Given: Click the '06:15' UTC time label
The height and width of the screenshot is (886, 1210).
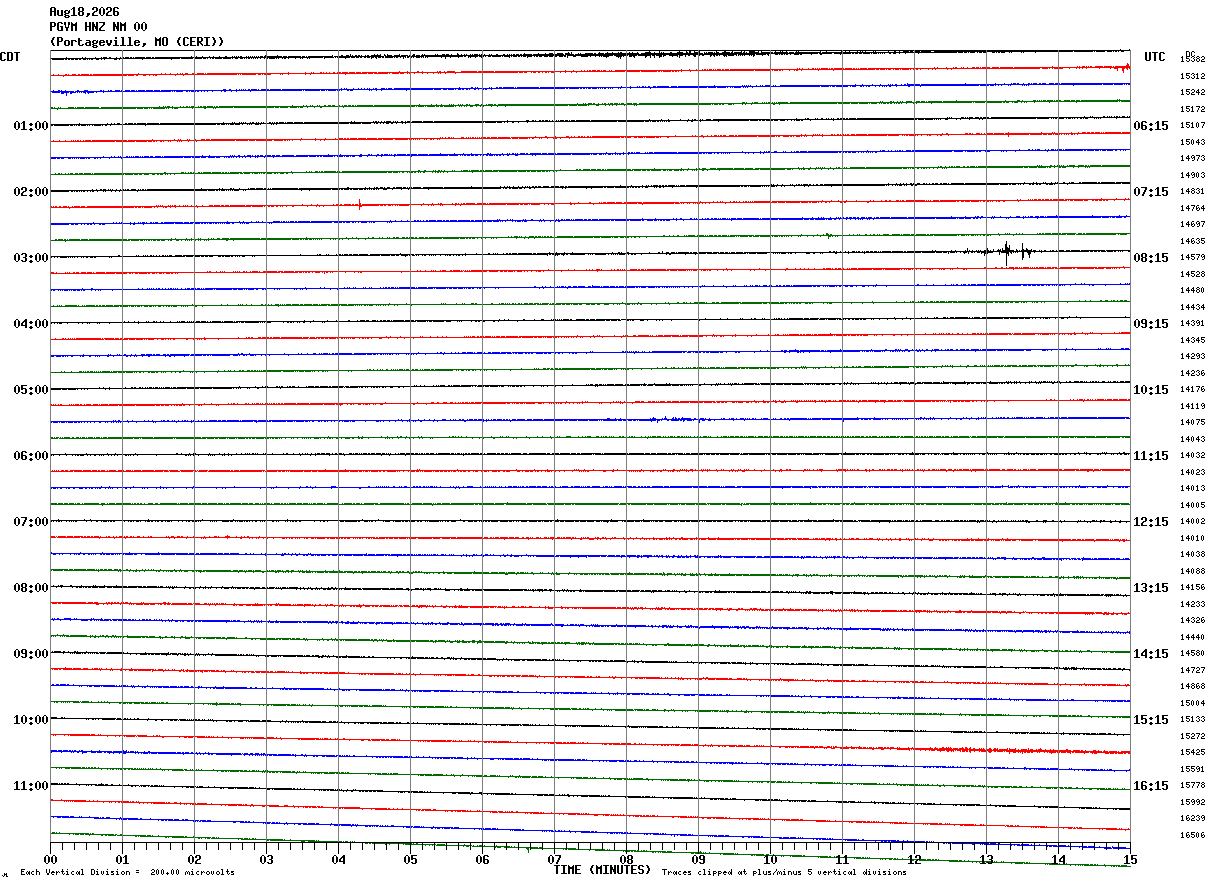Looking at the screenshot, I should tap(1151, 126).
